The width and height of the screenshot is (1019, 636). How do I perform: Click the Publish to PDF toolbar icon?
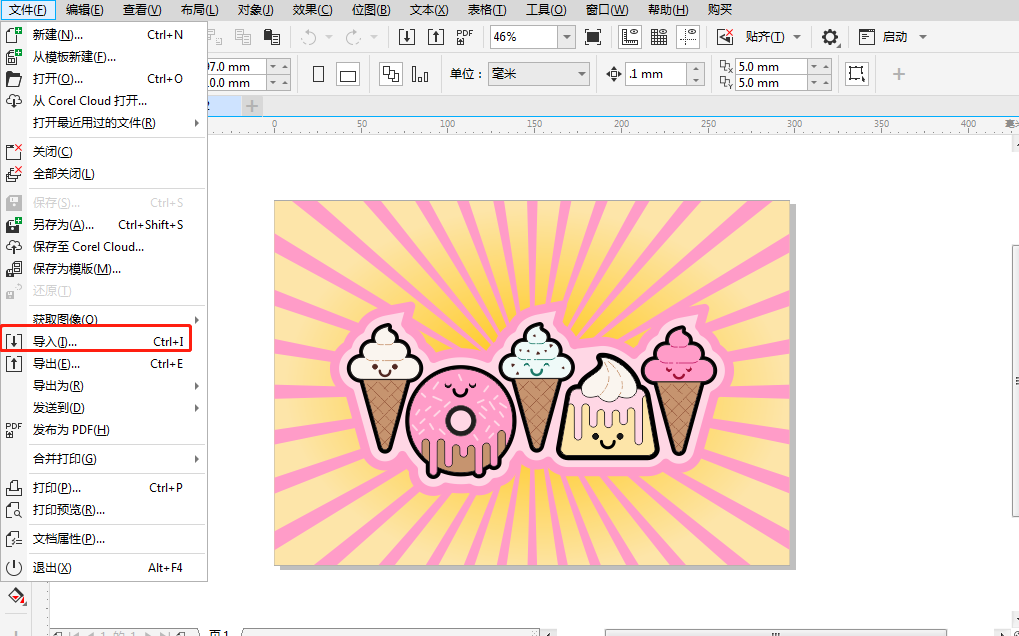click(x=464, y=37)
